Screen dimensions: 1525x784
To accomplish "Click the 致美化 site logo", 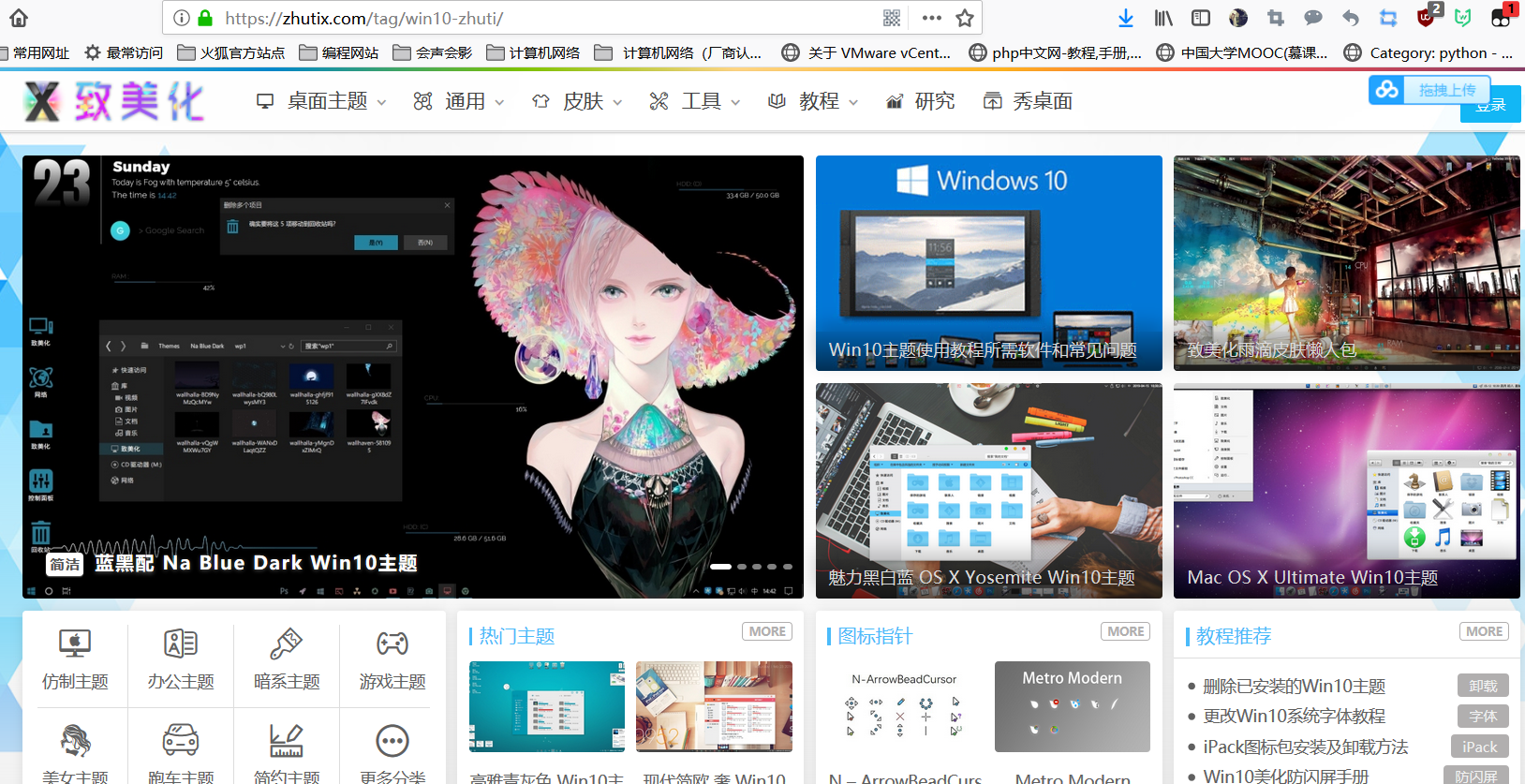I will click(x=112, y=100).
